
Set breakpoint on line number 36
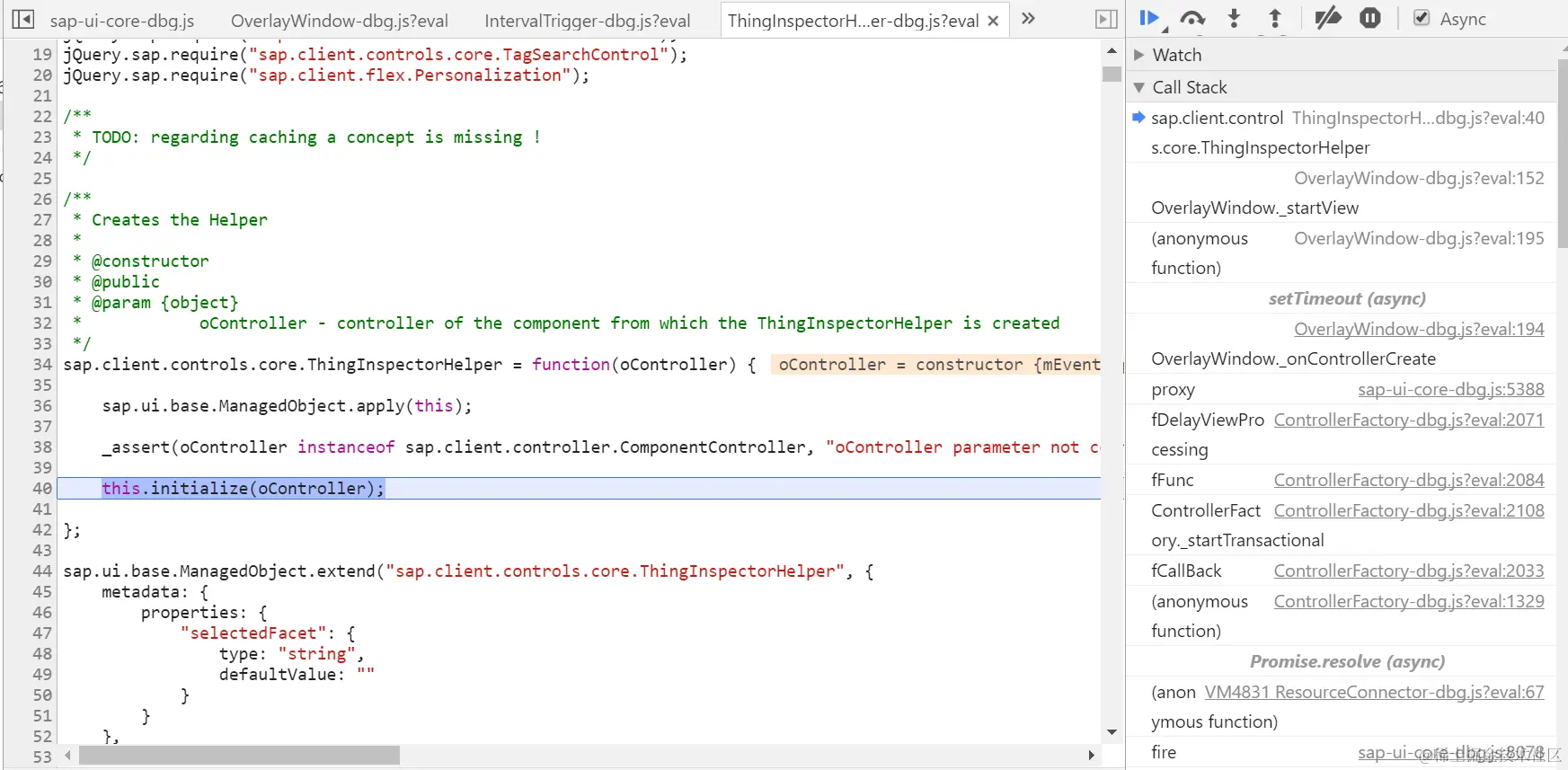(x=42, y=405)
